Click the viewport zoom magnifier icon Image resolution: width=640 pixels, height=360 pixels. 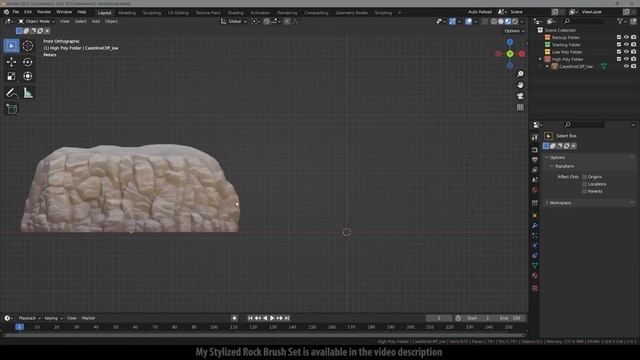coord(520,74)
